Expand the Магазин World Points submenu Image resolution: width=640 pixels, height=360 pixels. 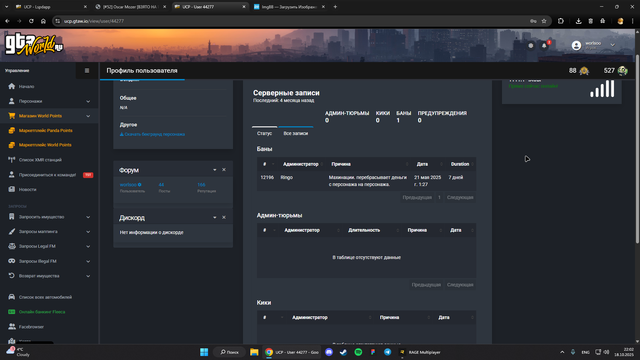tap(88, 116)
